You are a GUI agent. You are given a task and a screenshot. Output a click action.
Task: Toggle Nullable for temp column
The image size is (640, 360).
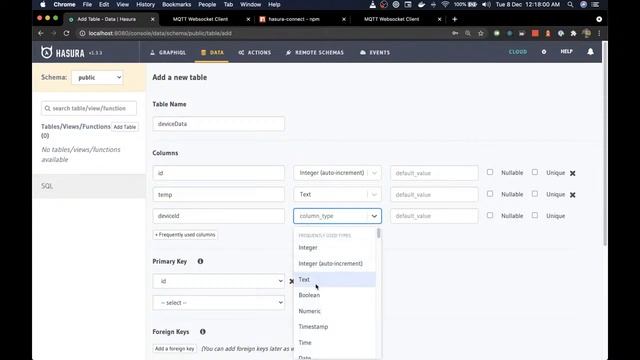click(490, 194)
